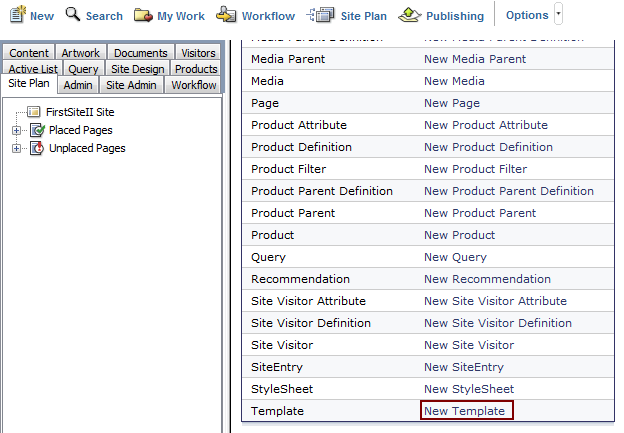The image size is (624, 433).
Task: Switch to the Active List tab
Action: 33,68
